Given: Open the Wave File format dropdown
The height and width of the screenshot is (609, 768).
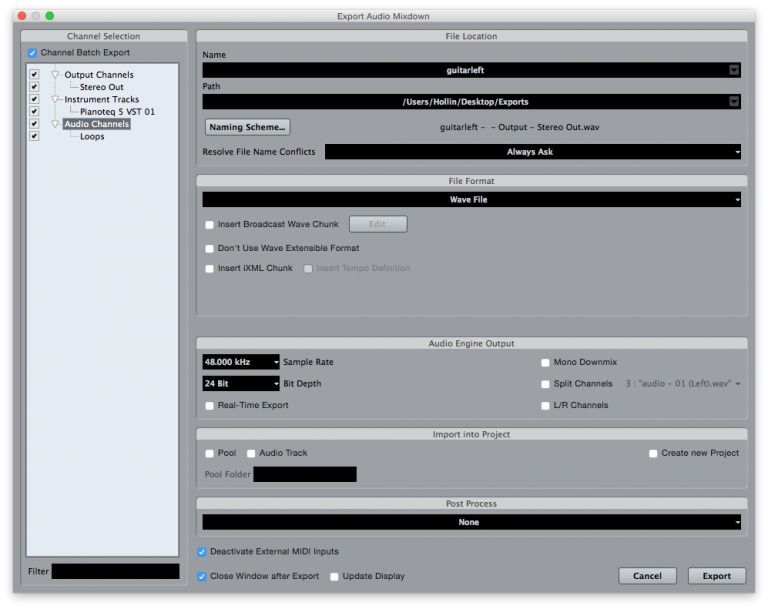Looking at the screenshot, I should tap(472, 199).
